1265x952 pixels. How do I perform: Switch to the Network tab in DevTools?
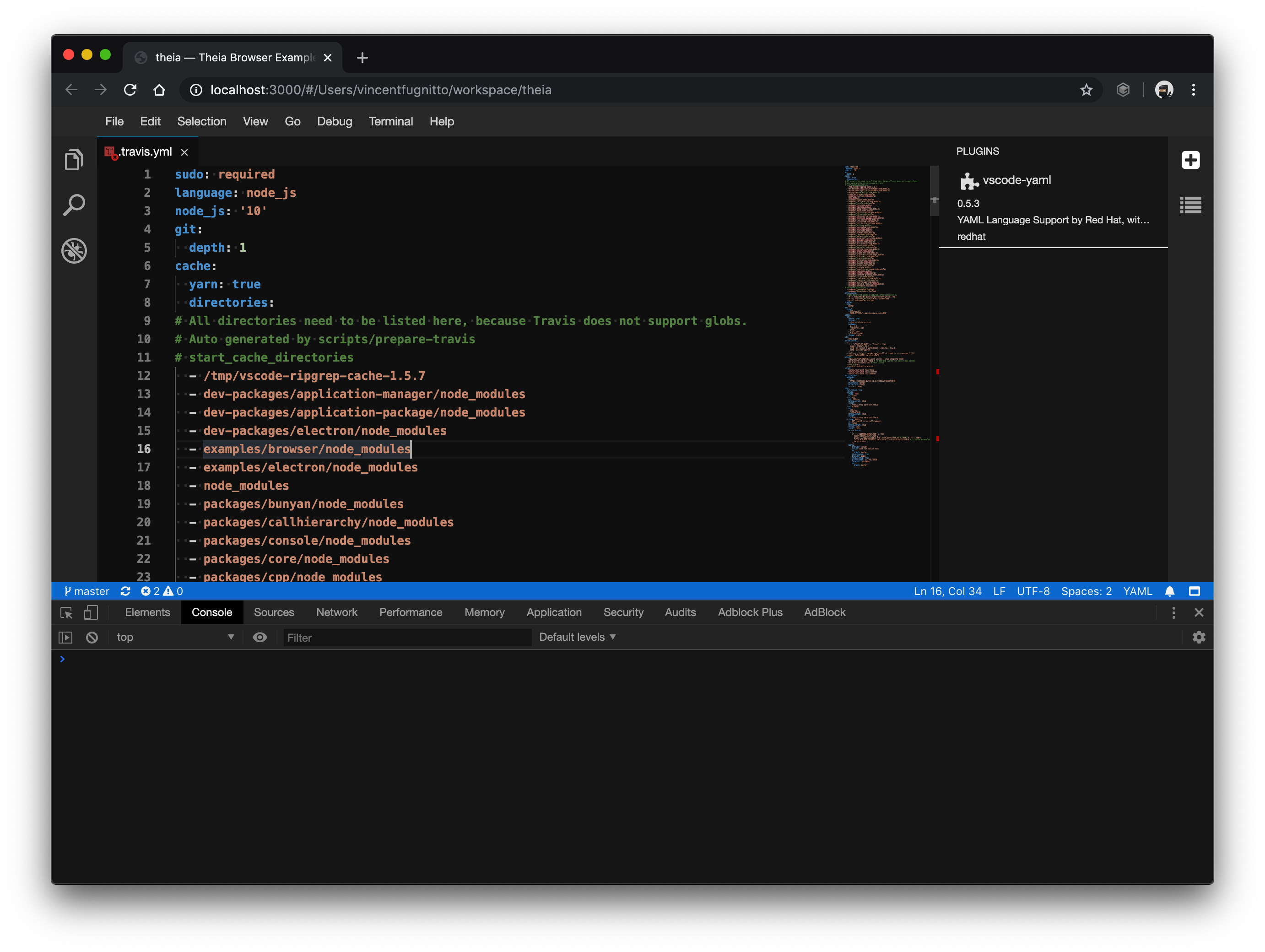coord(336,612)
